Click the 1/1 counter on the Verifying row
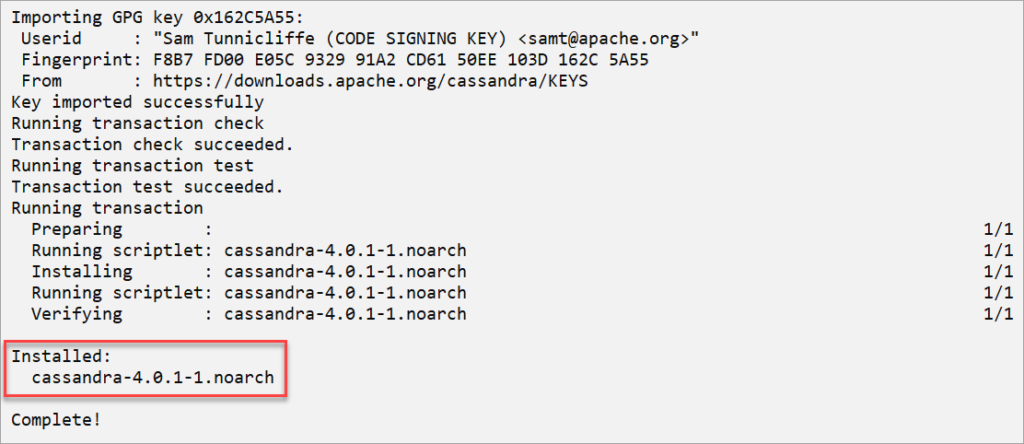The width and height of the screenshot is (1024, 444). (x=998, y=314)
